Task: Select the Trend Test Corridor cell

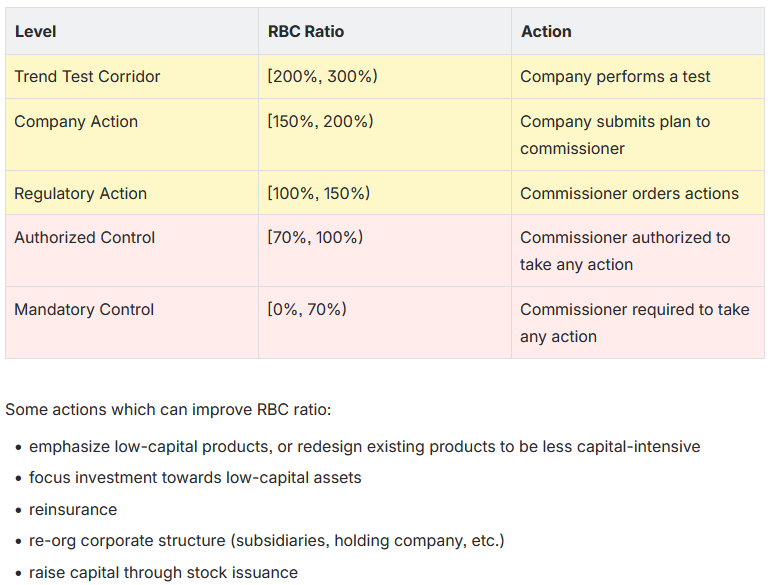Action: 87,76
